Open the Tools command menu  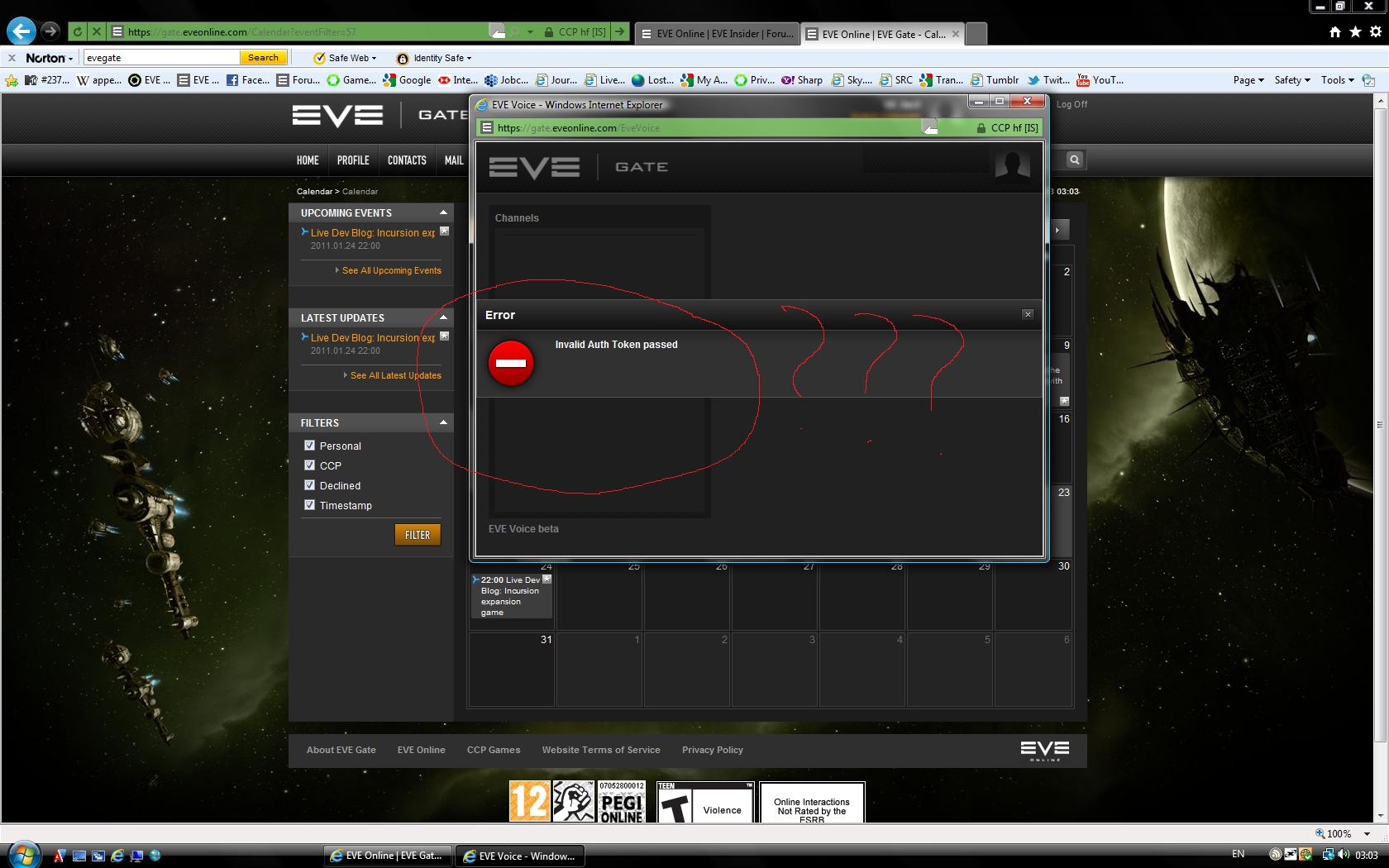(x=1337, y=80)
